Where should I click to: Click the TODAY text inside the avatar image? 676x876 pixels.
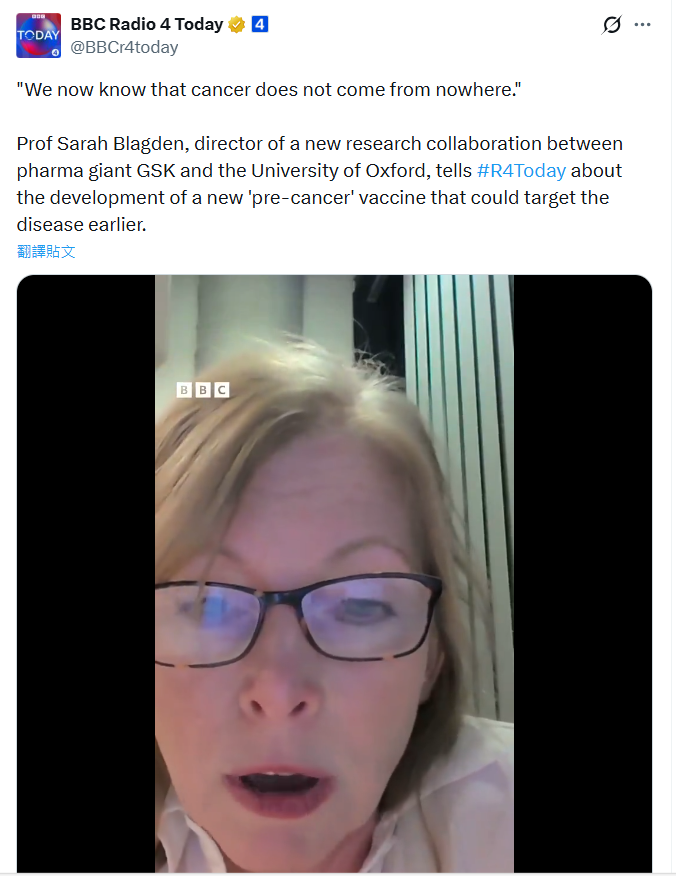pyautogui.click(x=38, y=35)
